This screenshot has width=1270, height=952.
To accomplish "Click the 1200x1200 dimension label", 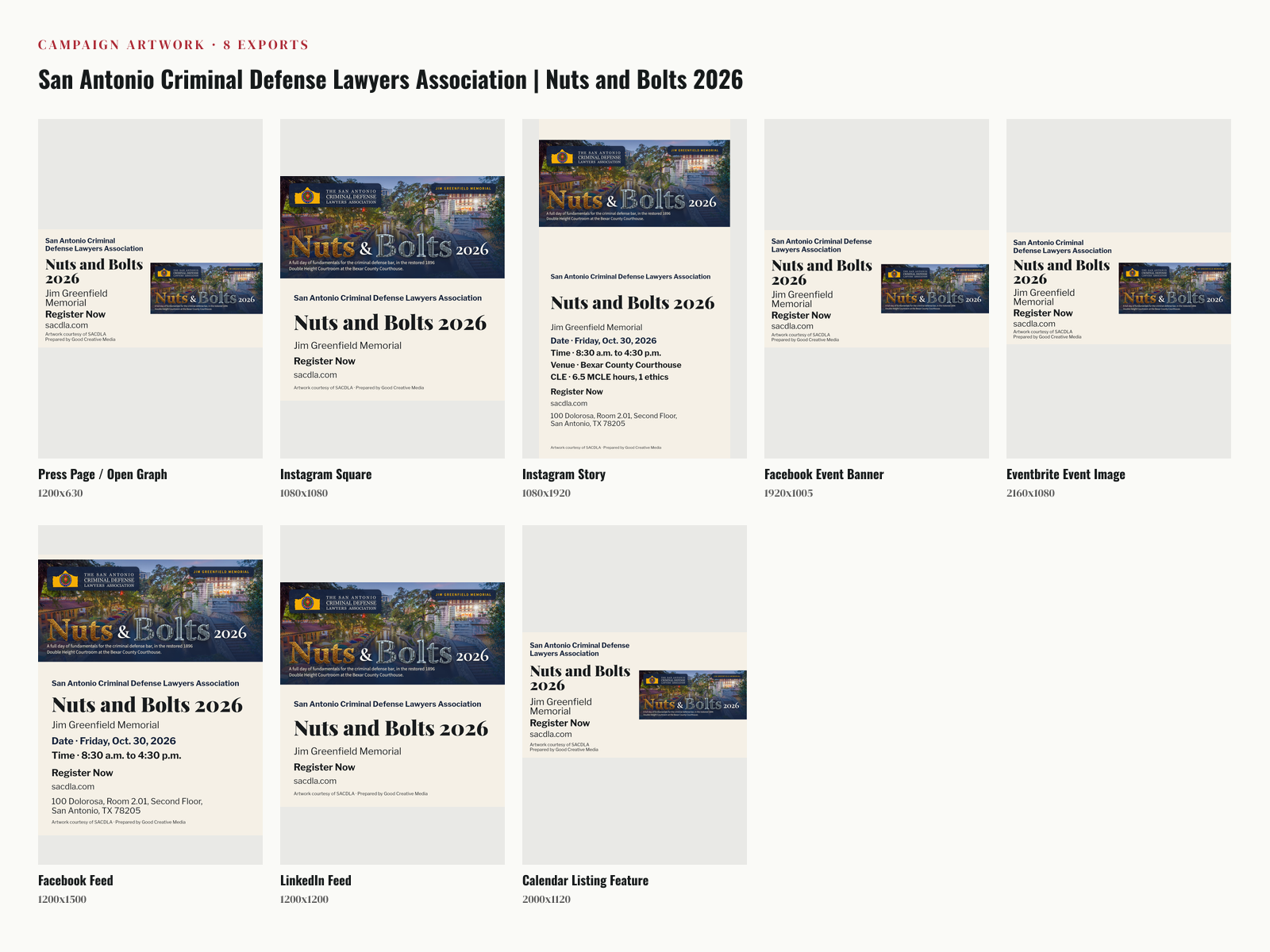I will click(304, 900).
